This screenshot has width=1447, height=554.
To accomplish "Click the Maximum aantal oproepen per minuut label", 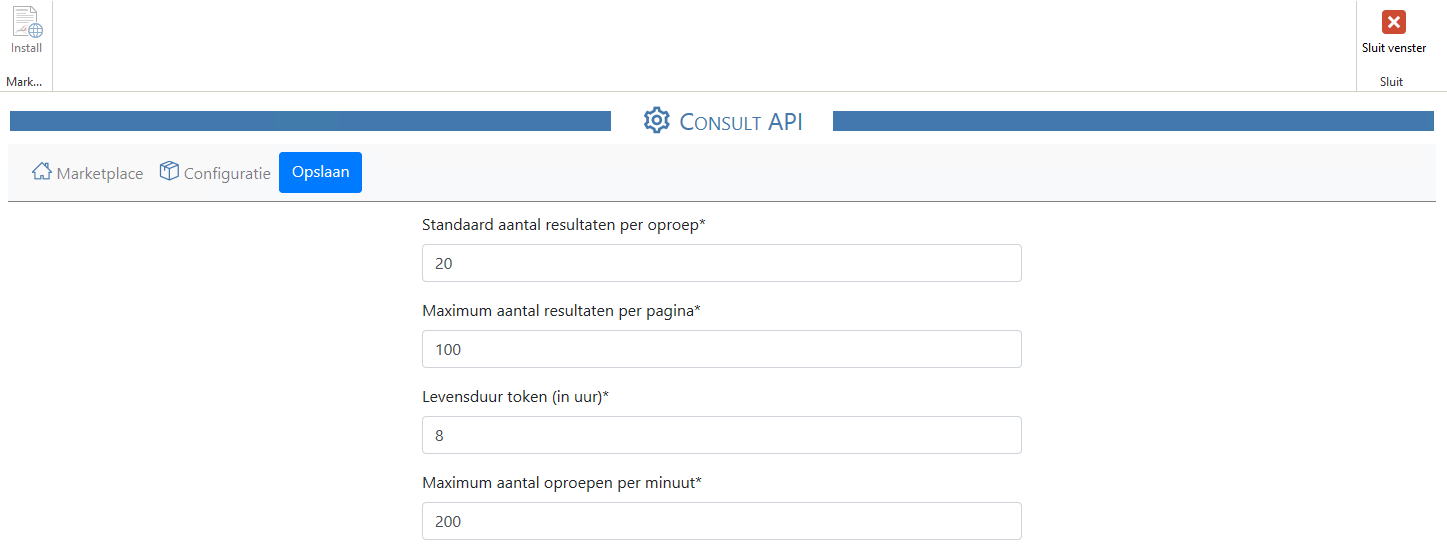I will (561, 483).
